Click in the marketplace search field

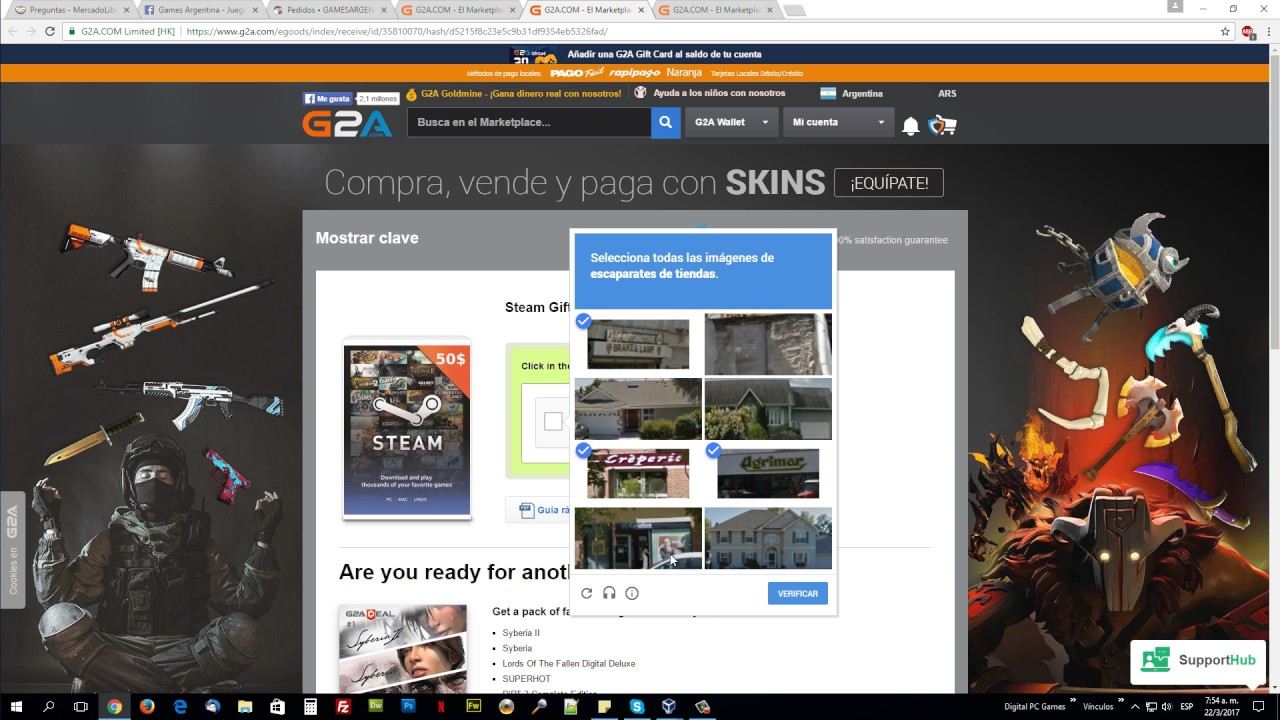point(529,122)
